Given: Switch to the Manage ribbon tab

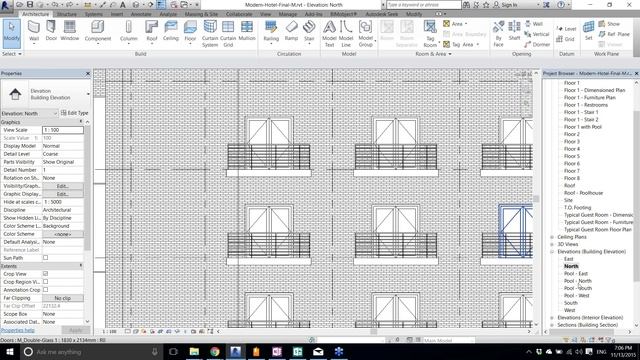Looking at the screenshot, I should (x=288, y=14).
